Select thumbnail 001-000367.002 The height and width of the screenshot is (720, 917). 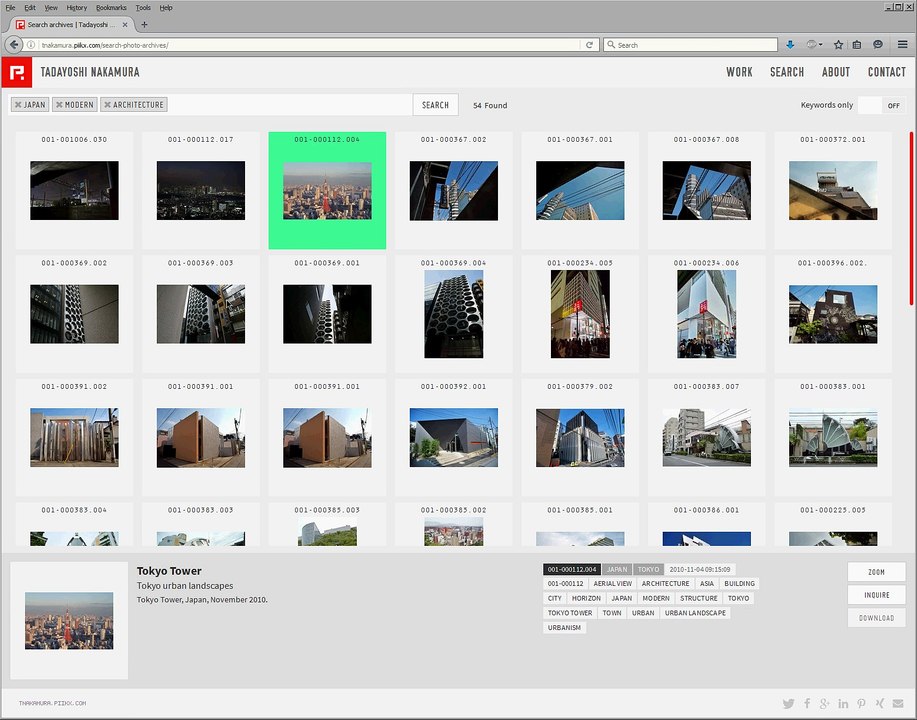(x=454, y=191)
